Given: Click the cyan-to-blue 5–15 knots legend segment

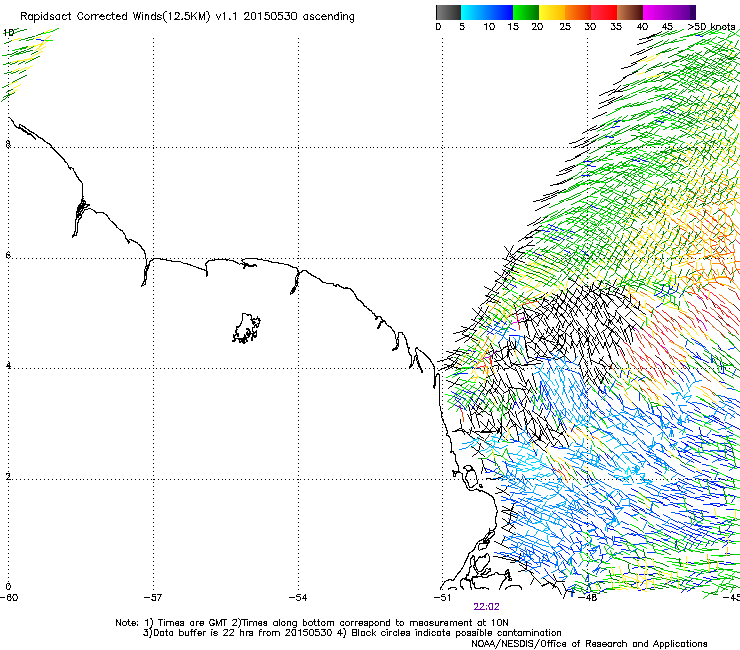Looking at the screenshot, I should tap(487, 12).
